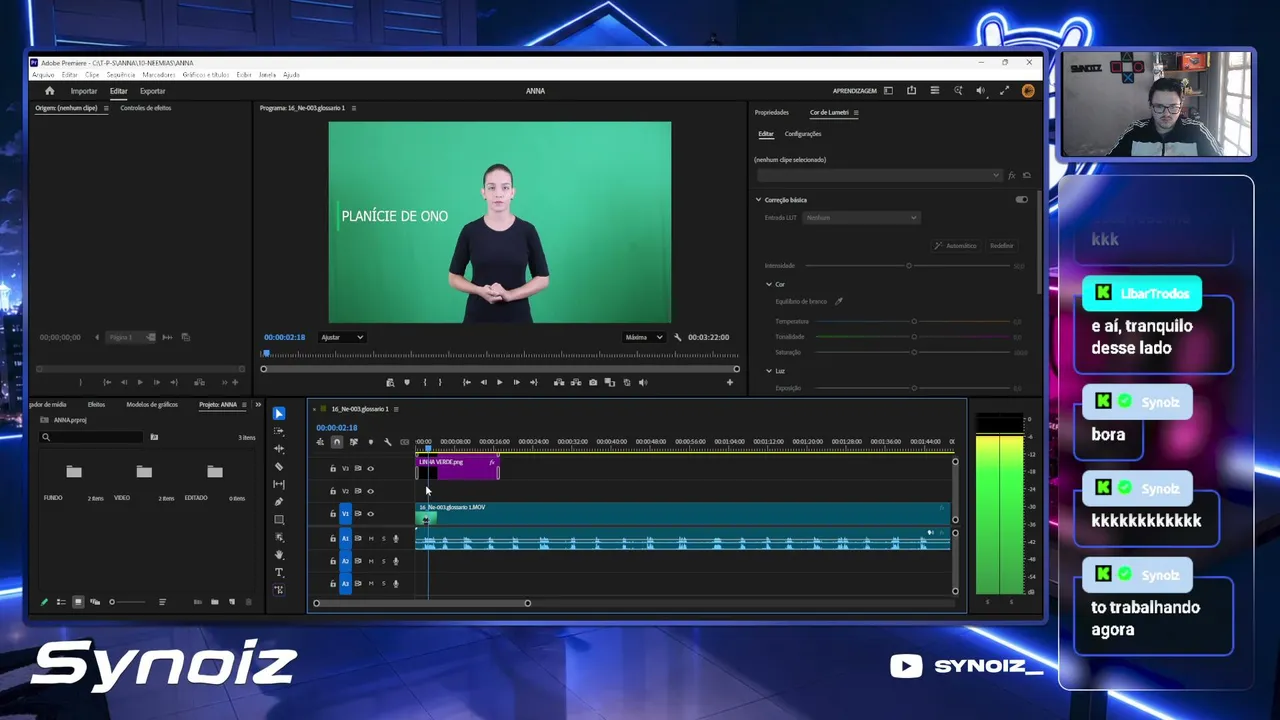This screenshot has width=1280, height=720.
Task: Select the Razor tool
Action: coord(279,467)
